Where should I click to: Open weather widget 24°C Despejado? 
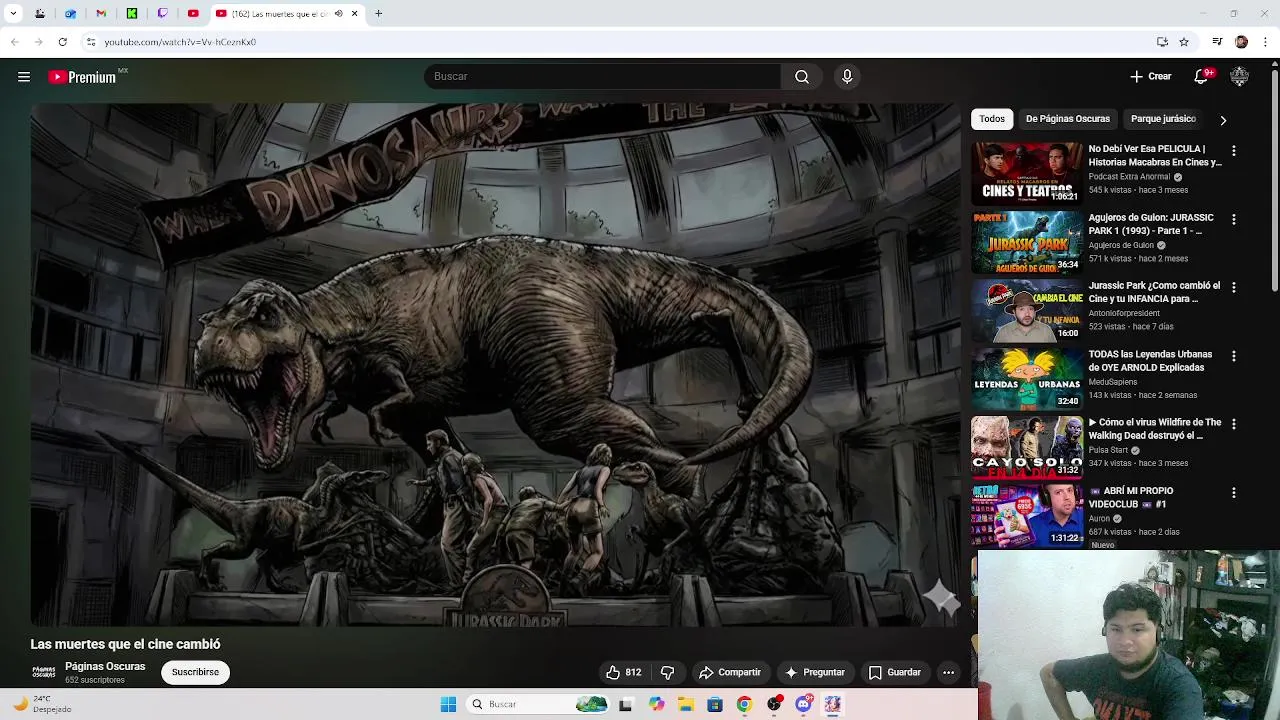coord(42,704)
